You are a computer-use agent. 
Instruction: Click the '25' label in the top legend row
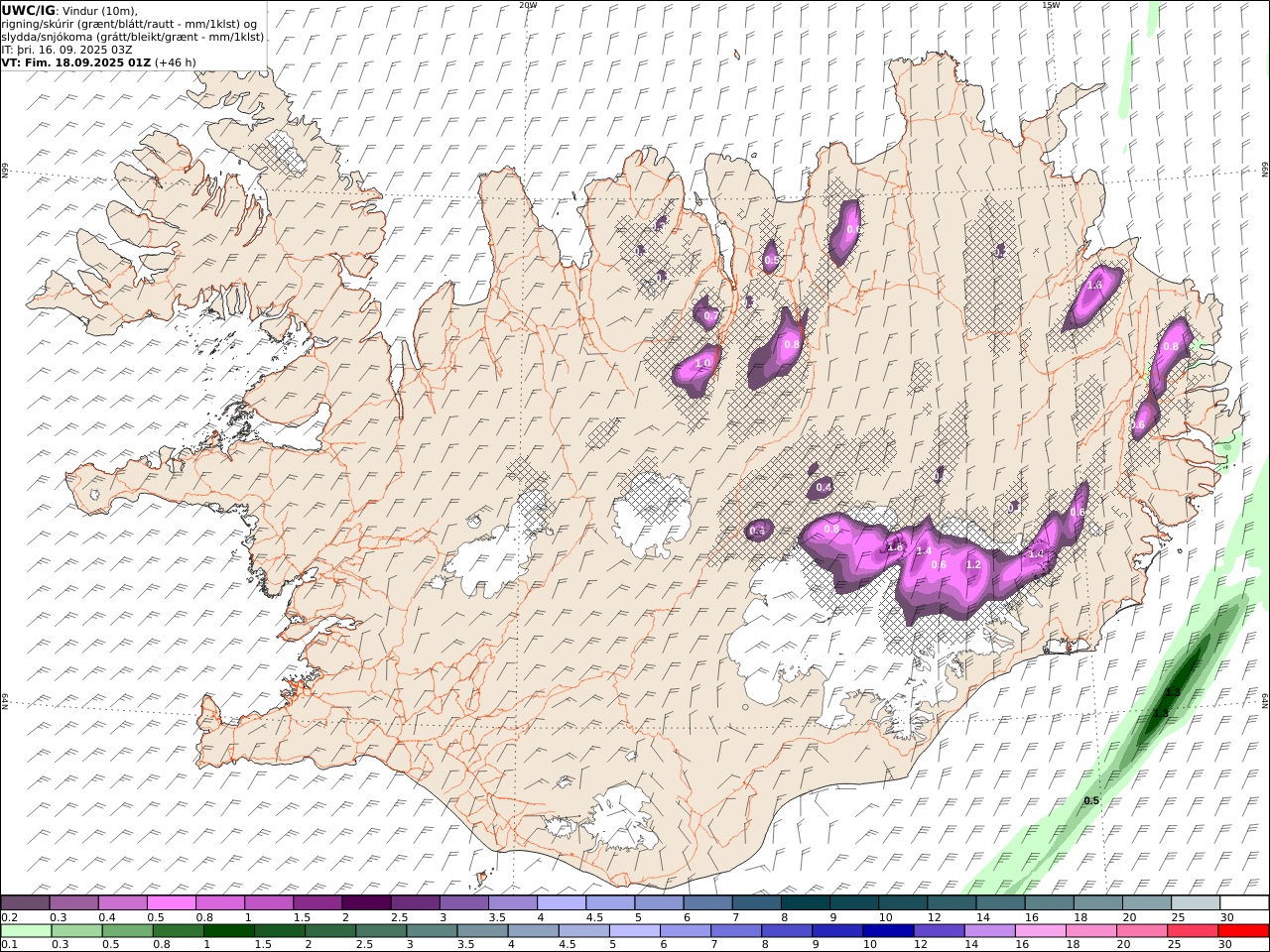click(x=1177, y=917)
